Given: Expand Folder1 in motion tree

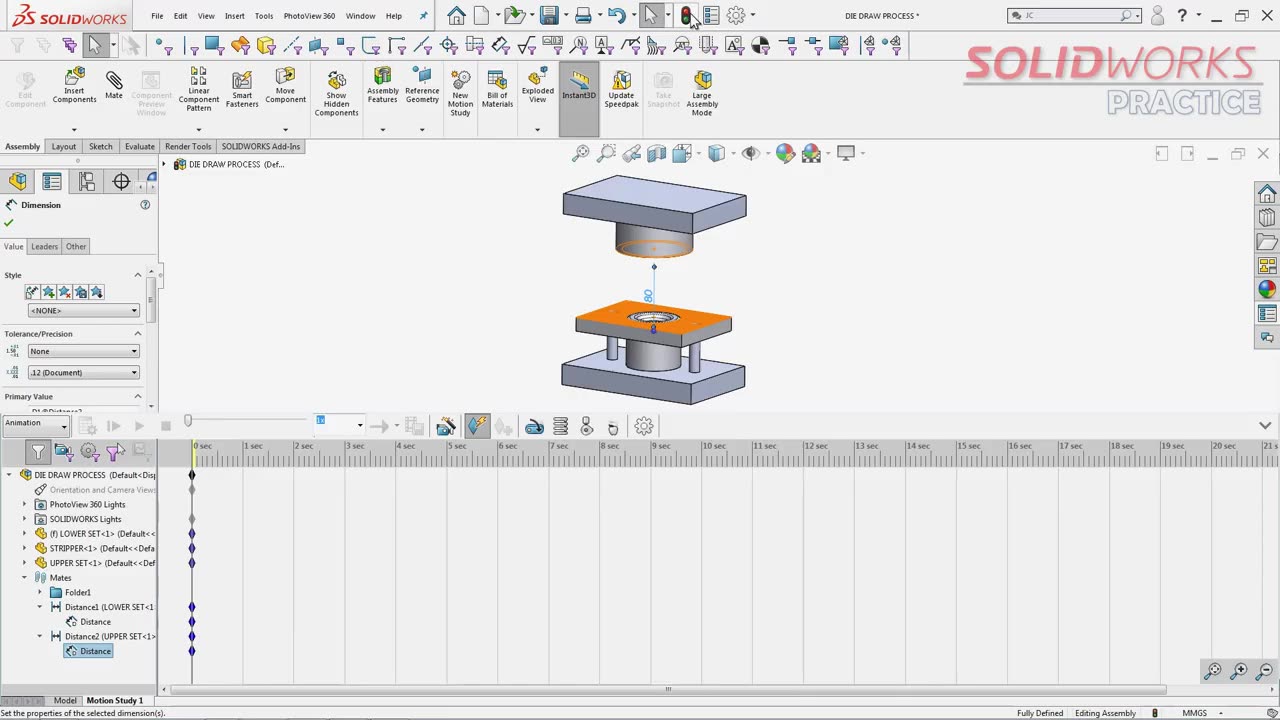Looking at the screenshot, I should pos(41,592).
